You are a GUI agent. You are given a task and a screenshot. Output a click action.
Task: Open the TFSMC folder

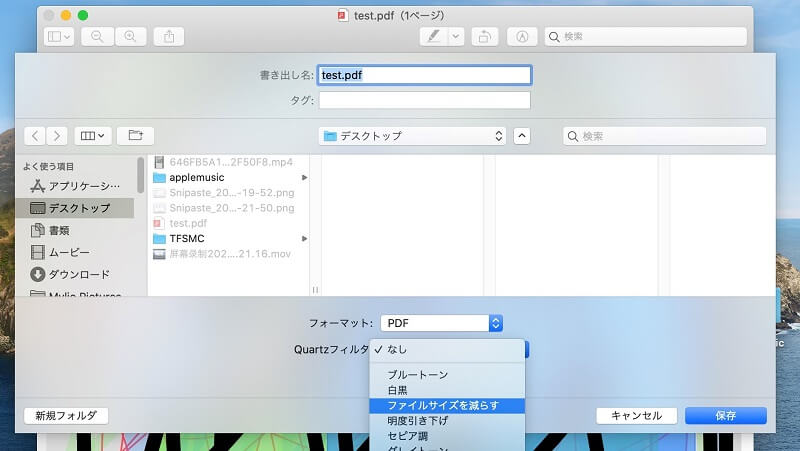point(230,239)
